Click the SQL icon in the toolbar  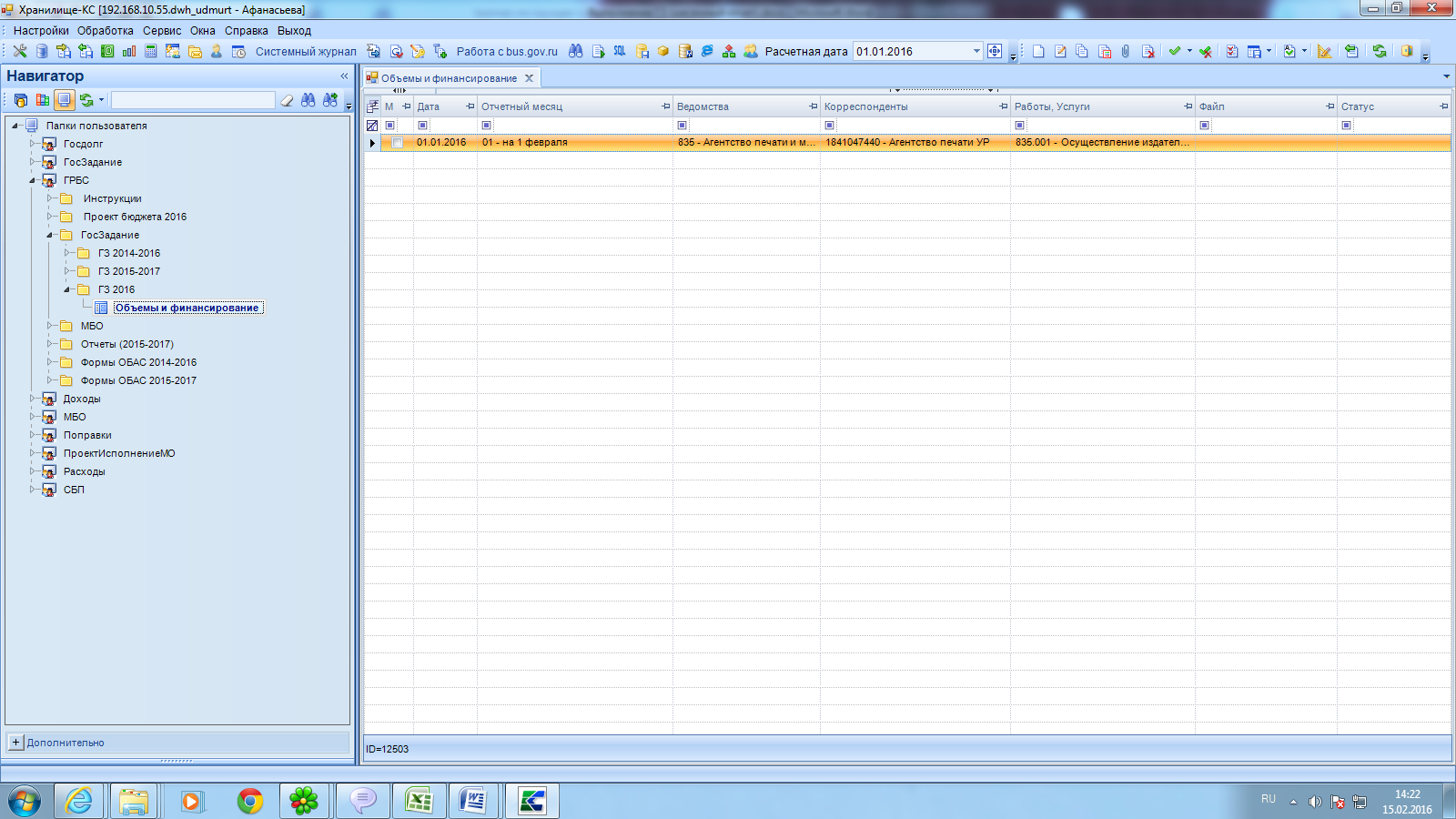tap(620, 52)
